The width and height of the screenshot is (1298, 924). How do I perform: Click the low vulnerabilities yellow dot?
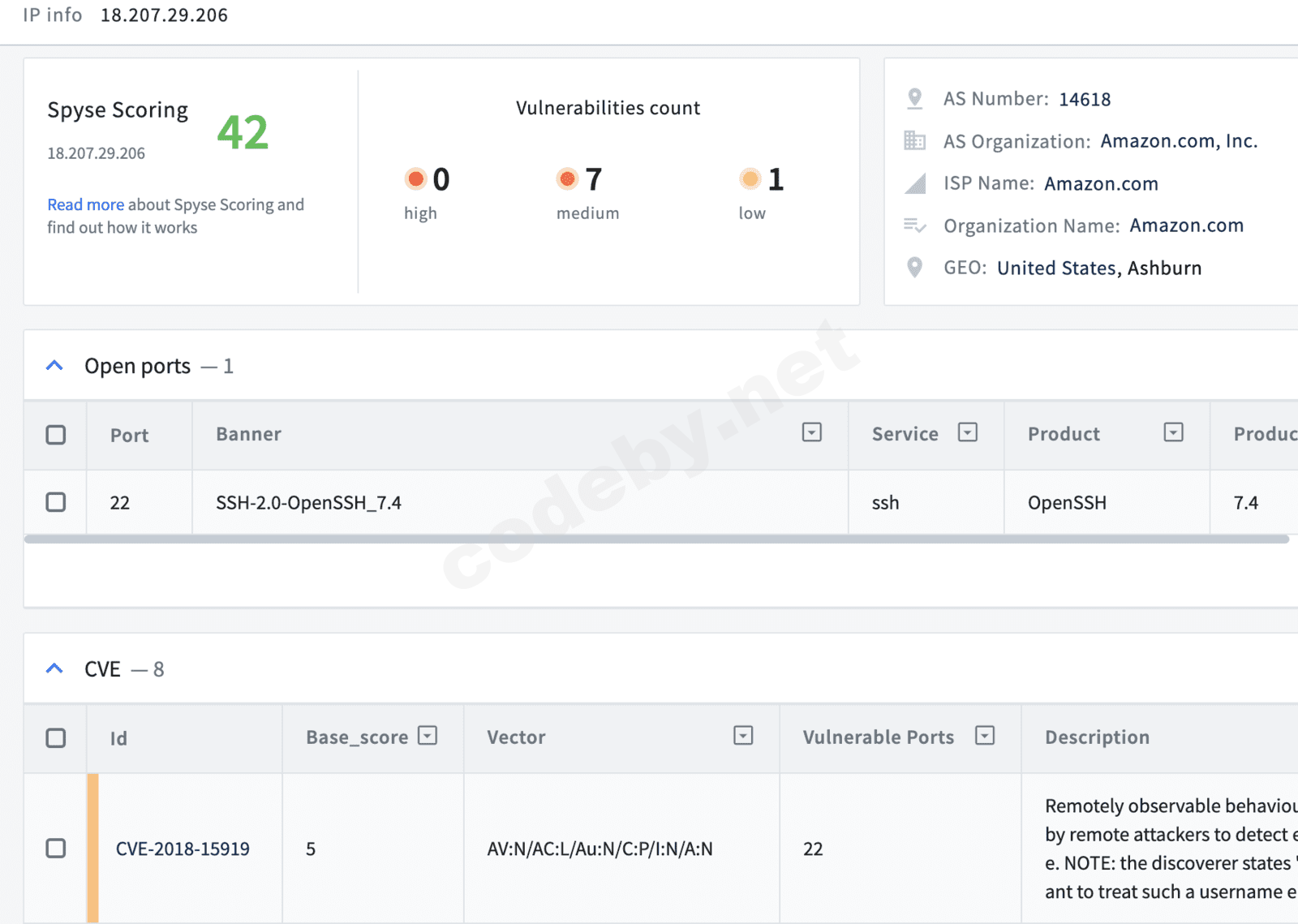coord(750,178)
